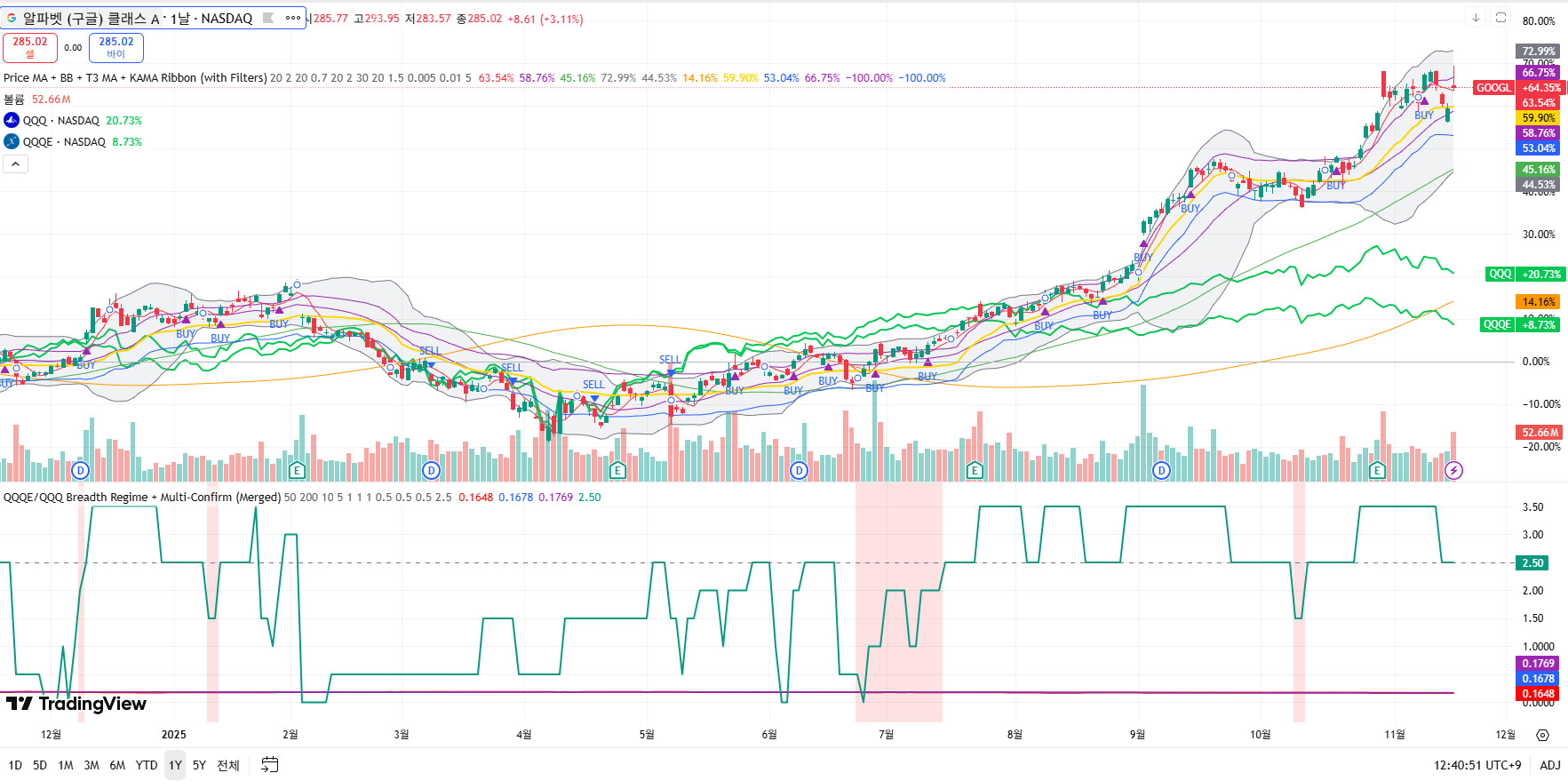Show the 5Y time range
This screenshot has width=1568, height=781.
199,765
